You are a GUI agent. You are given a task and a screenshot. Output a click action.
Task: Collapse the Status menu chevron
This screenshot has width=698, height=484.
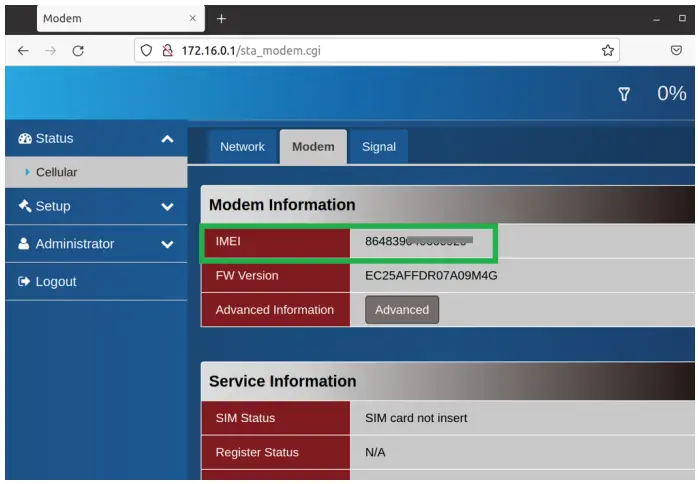(167, 139)
